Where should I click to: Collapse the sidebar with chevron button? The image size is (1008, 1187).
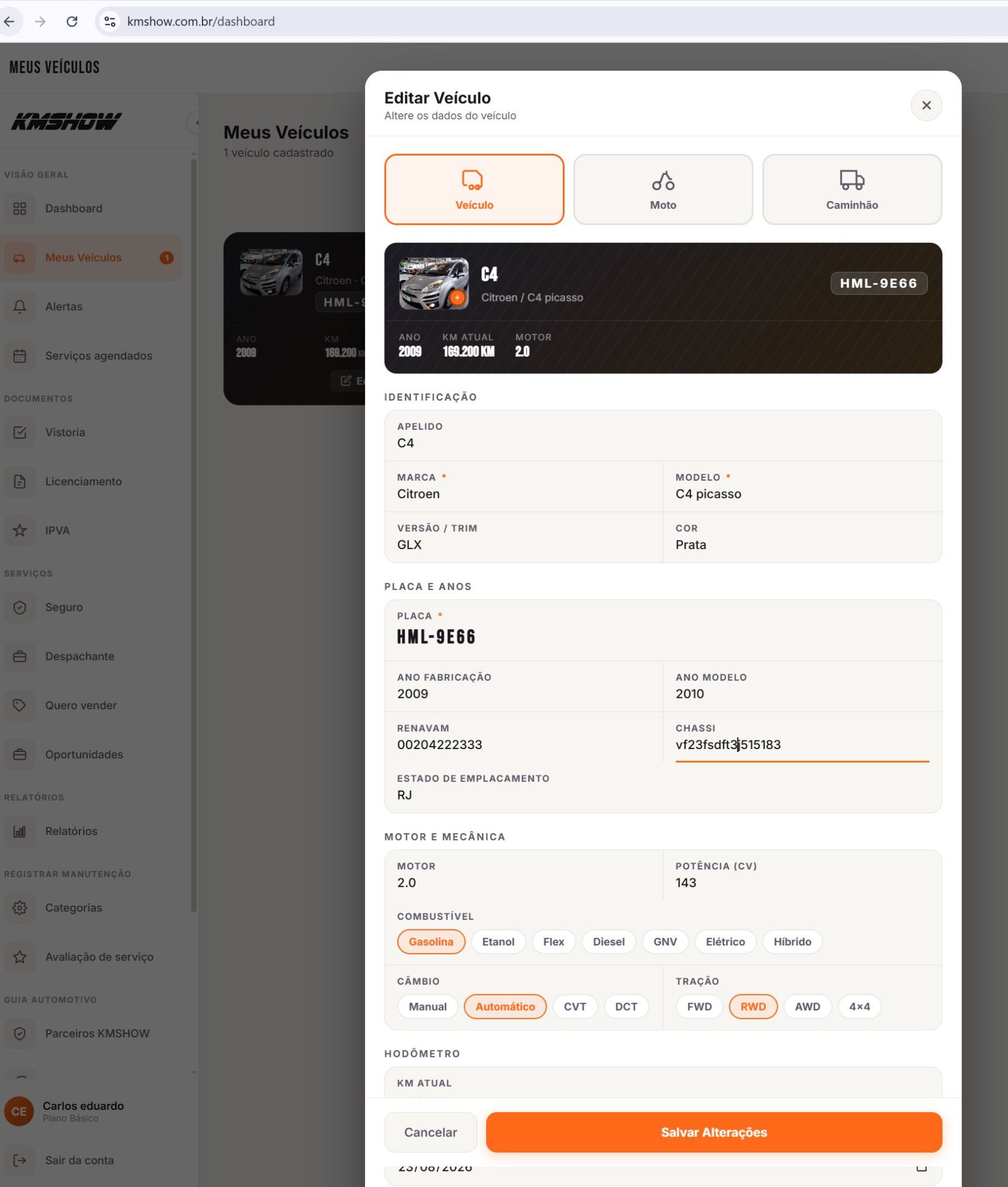[195, 122]
